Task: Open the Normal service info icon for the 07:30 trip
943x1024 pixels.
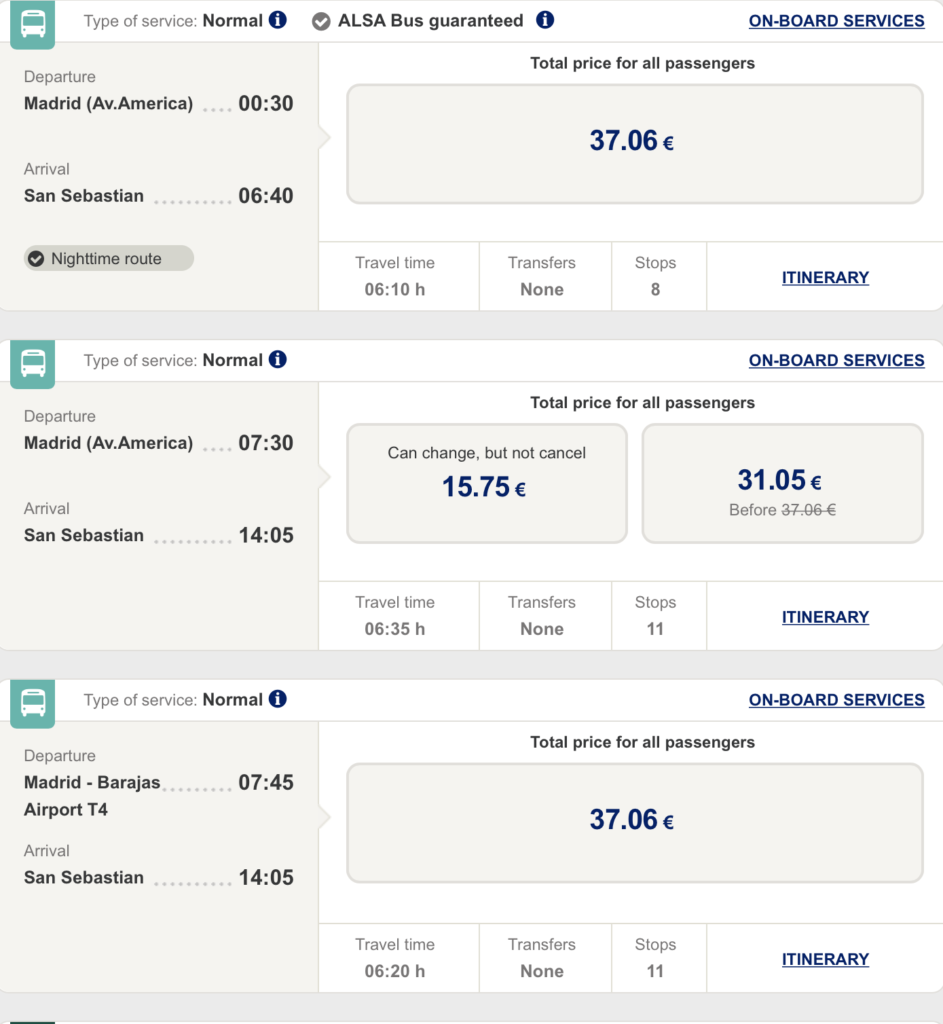Action: tap(278, 360)
